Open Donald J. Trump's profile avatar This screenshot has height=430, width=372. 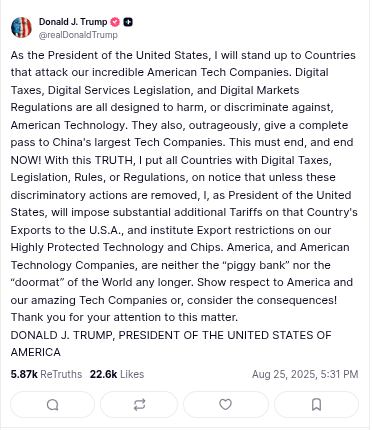21,28
